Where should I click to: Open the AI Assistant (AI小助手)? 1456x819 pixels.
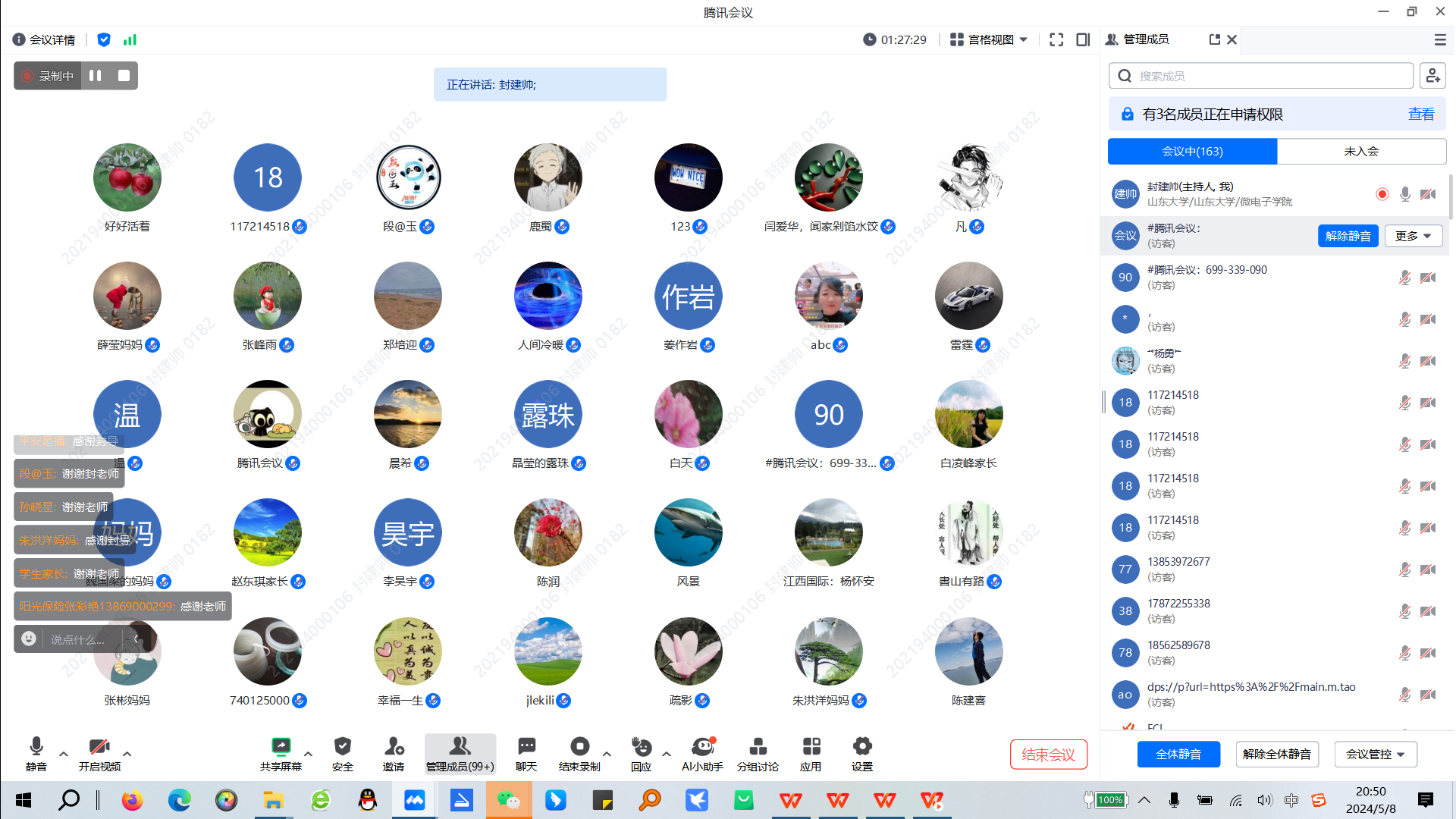702,754
